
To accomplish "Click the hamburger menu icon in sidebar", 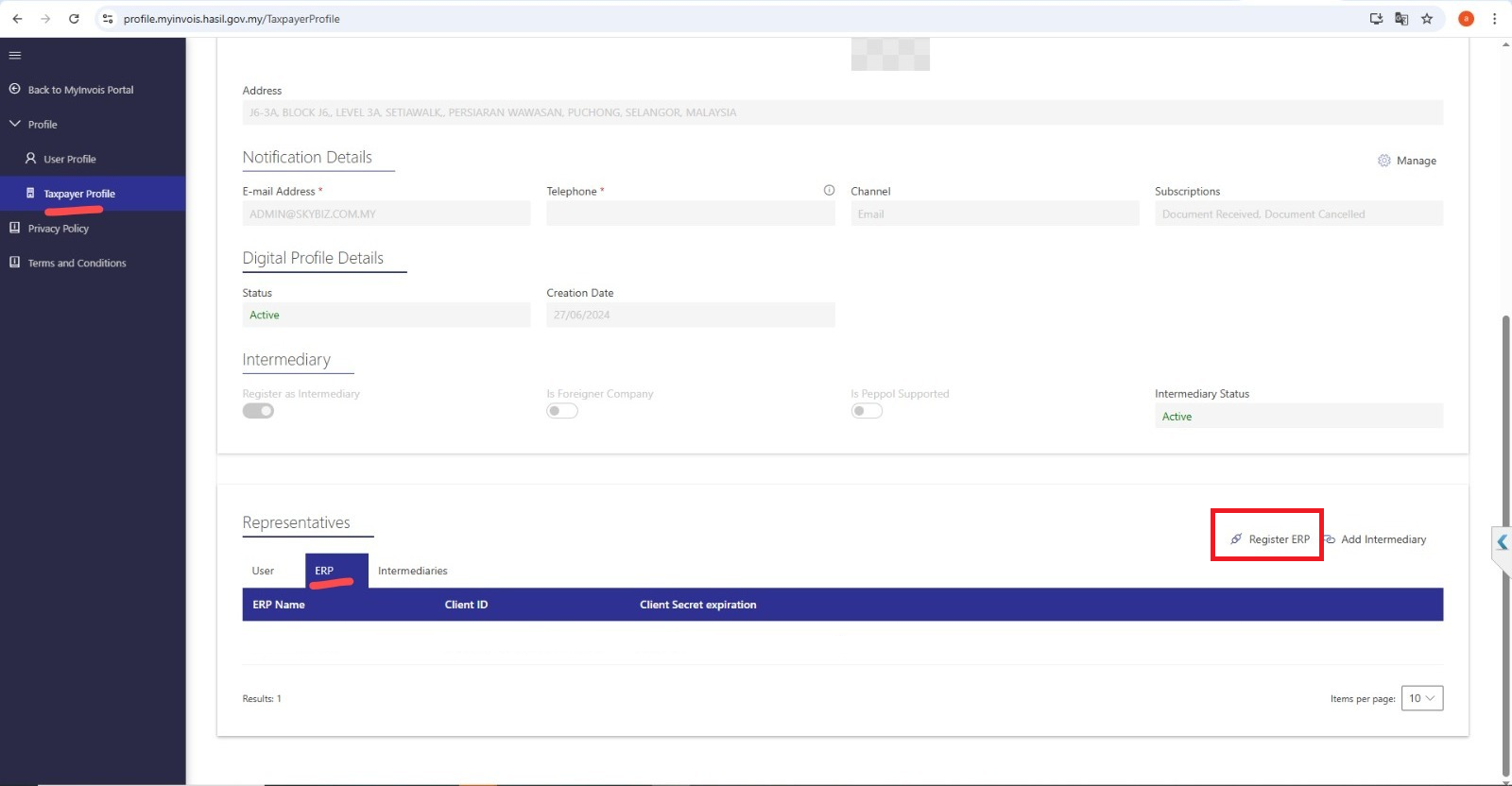I will 15,56.
